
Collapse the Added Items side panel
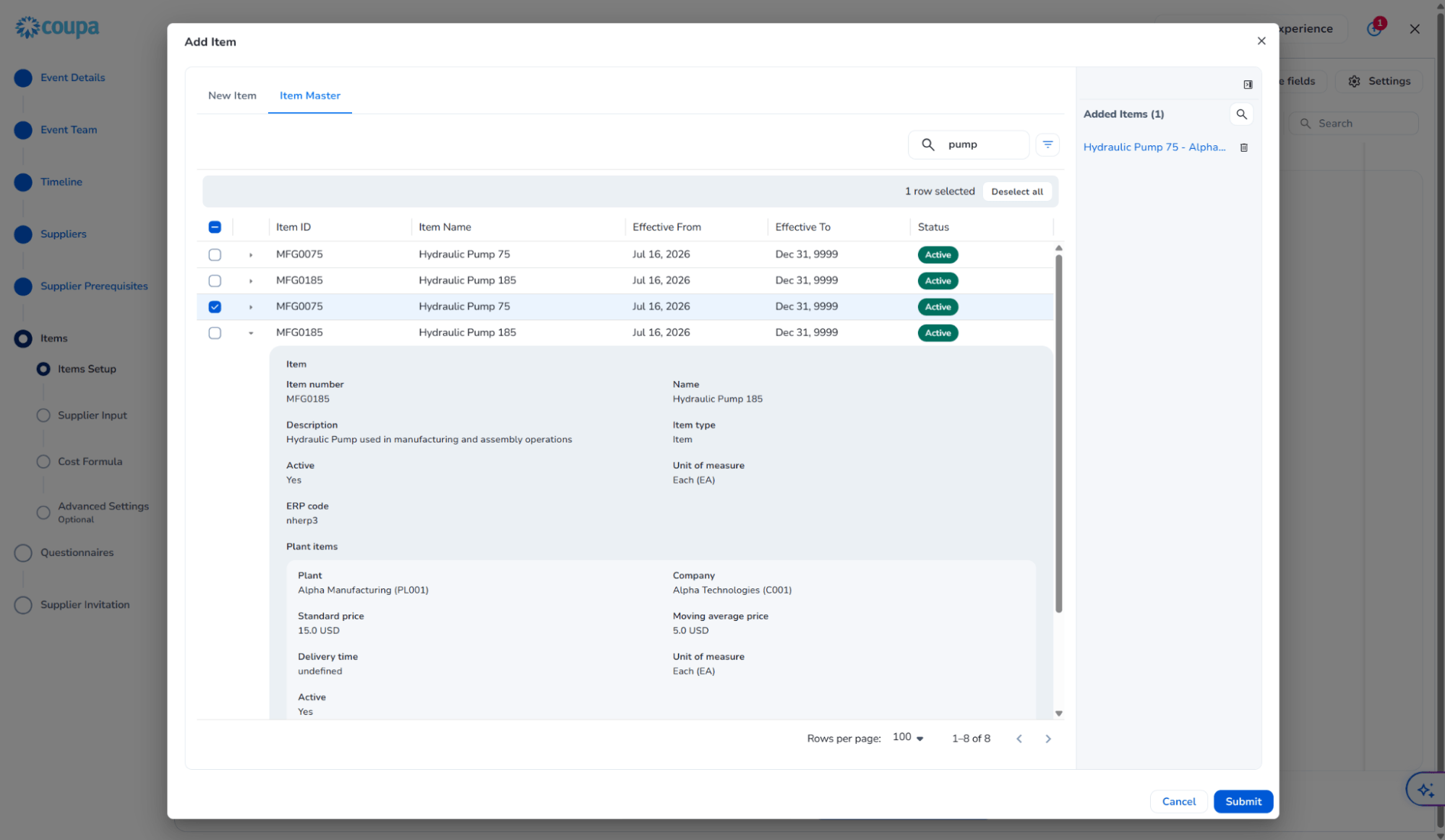click(x=1248, y=85)
